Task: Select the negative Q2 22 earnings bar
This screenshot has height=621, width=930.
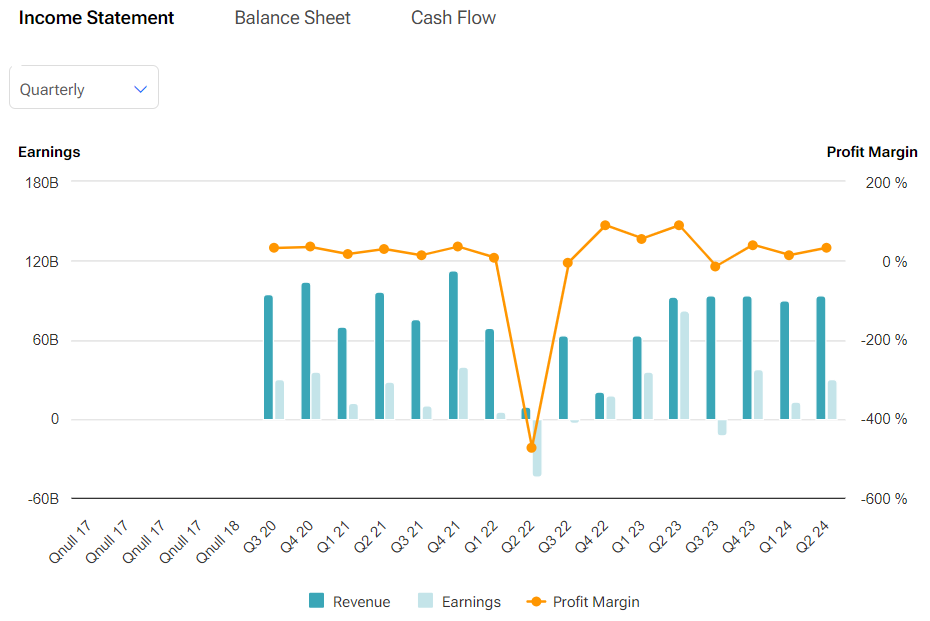Action: coord(537,448)
